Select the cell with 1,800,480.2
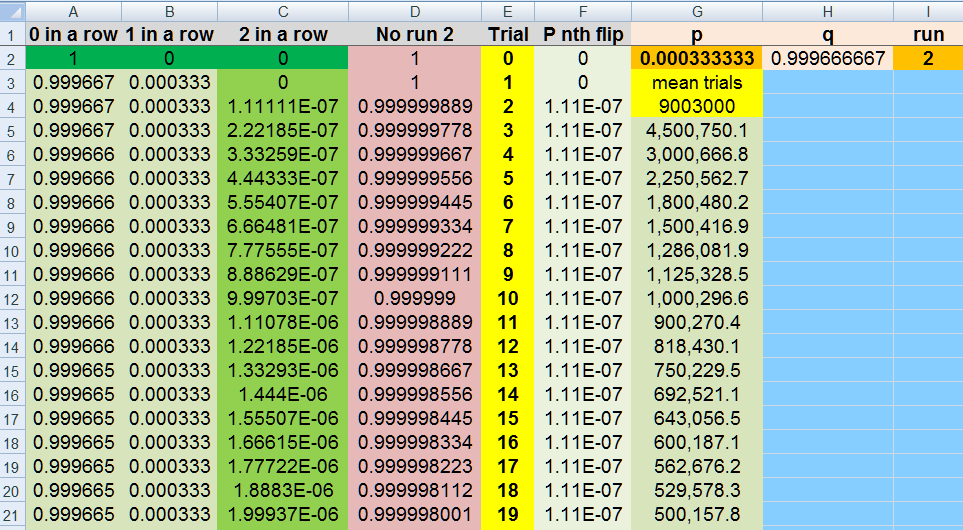The width and height of the screenshot is (963, 530). point(697,202)
